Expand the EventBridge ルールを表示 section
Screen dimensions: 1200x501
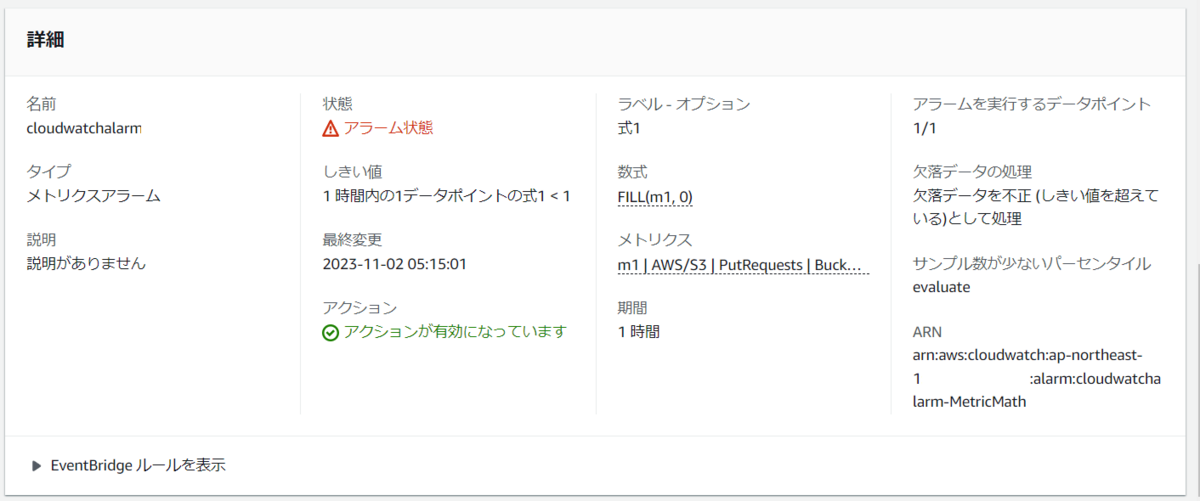129,465
